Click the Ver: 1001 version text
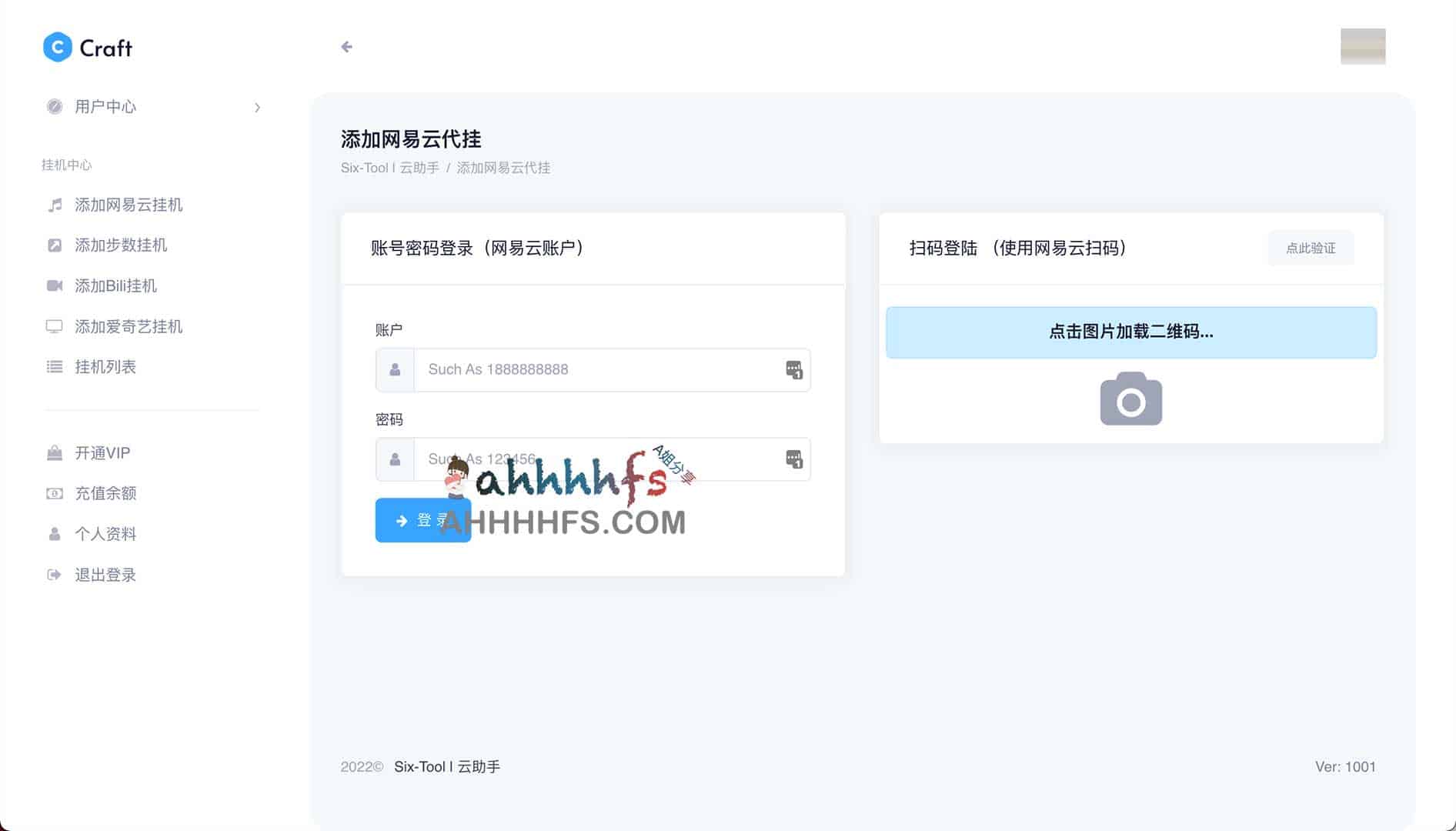1456x831 pixels. [x=1345, y=766]
